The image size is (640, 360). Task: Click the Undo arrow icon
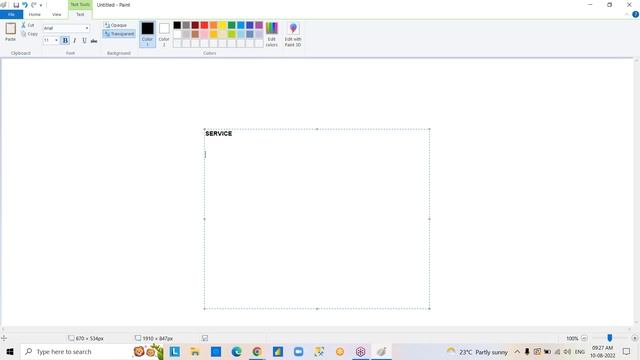(x=25, y=5)
